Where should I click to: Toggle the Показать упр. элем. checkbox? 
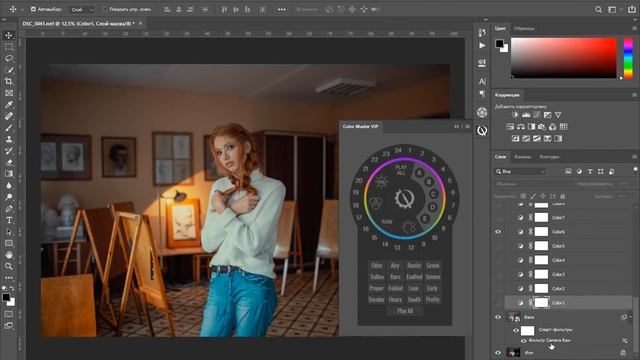click(105, 9)
